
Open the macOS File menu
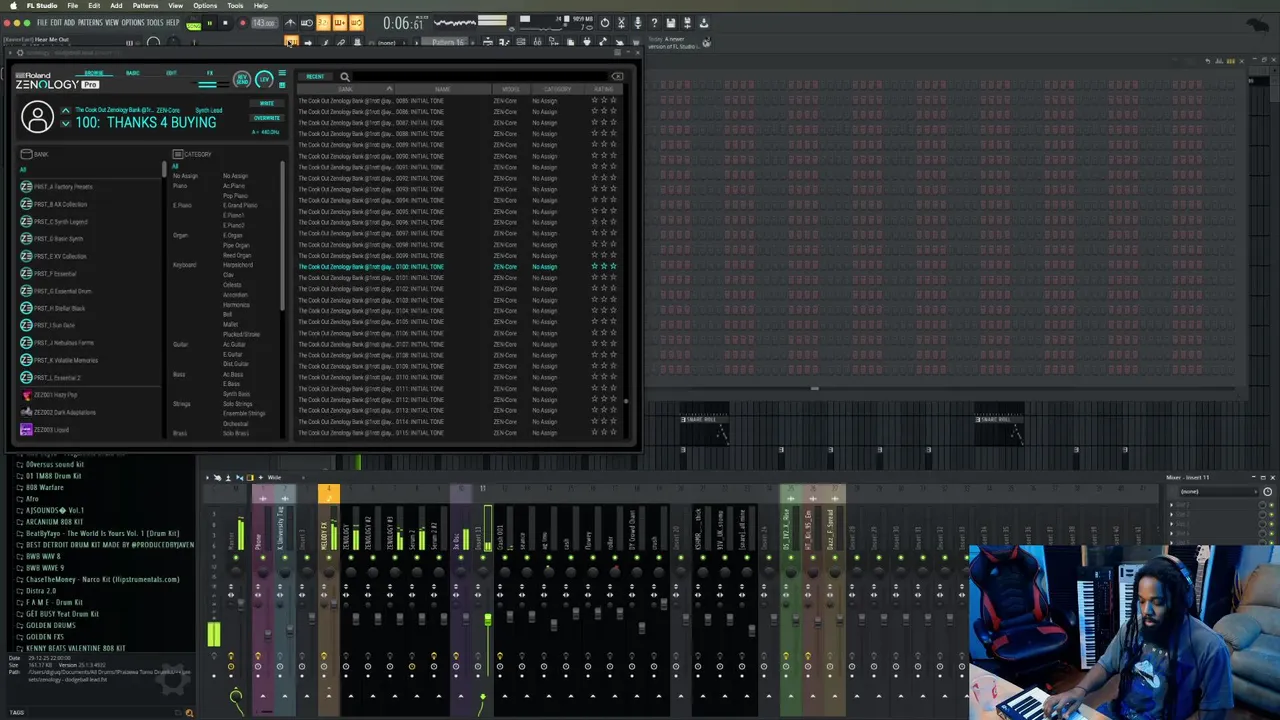click(73, 5)
